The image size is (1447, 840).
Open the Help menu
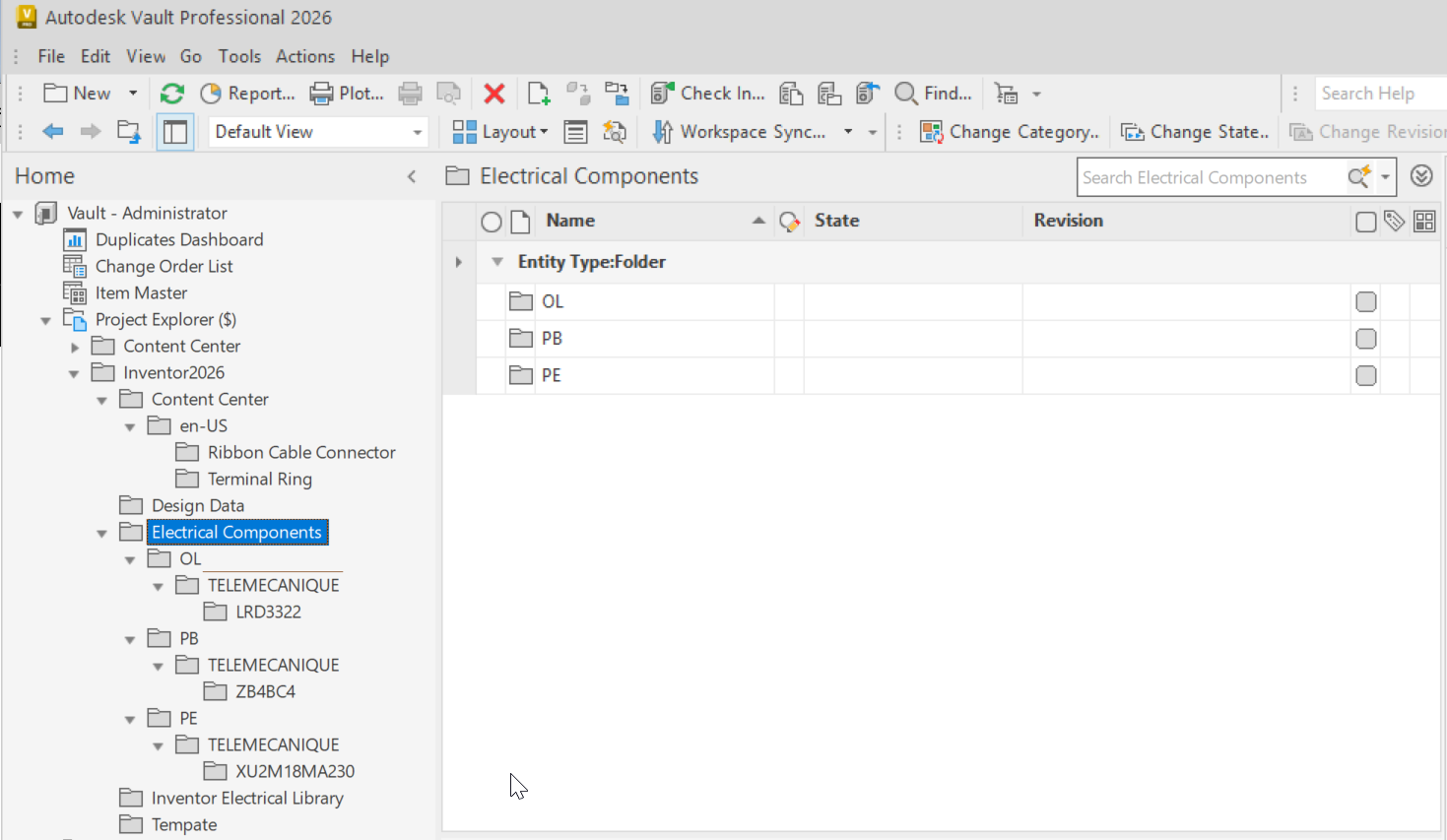click(370, 56)
